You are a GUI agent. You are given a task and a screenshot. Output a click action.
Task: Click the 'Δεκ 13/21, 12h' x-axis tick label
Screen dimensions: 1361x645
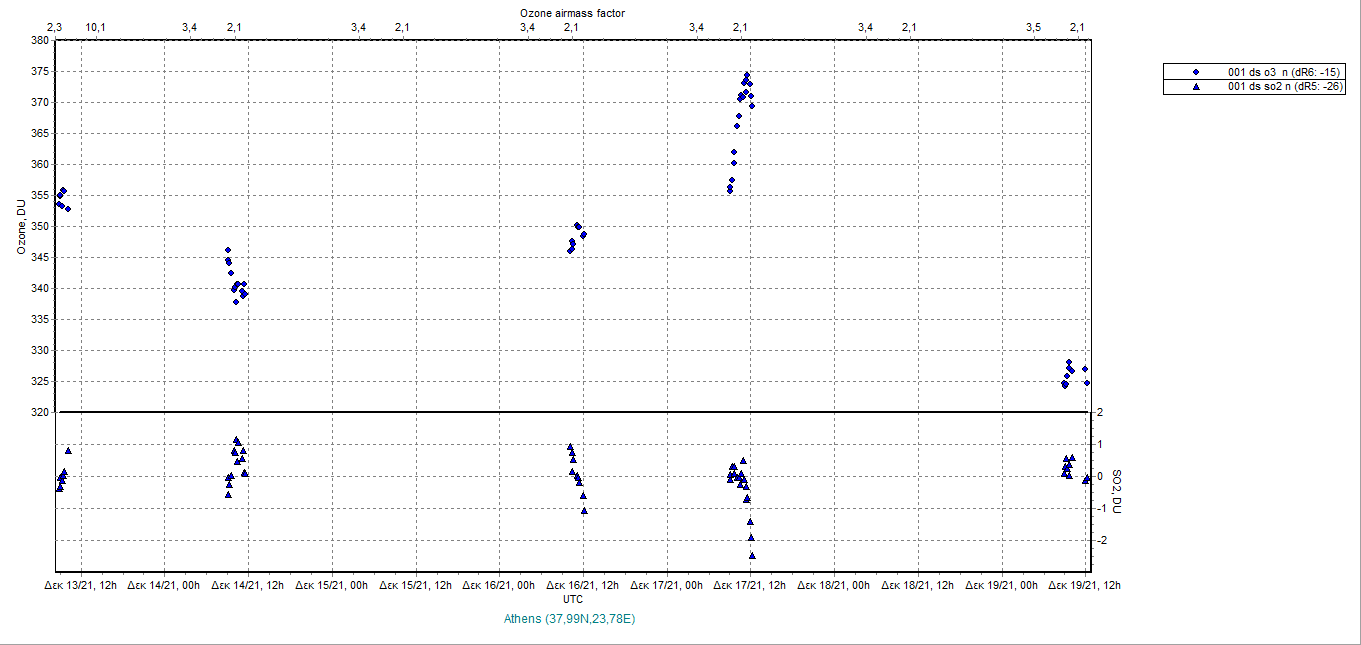[81, 585]
